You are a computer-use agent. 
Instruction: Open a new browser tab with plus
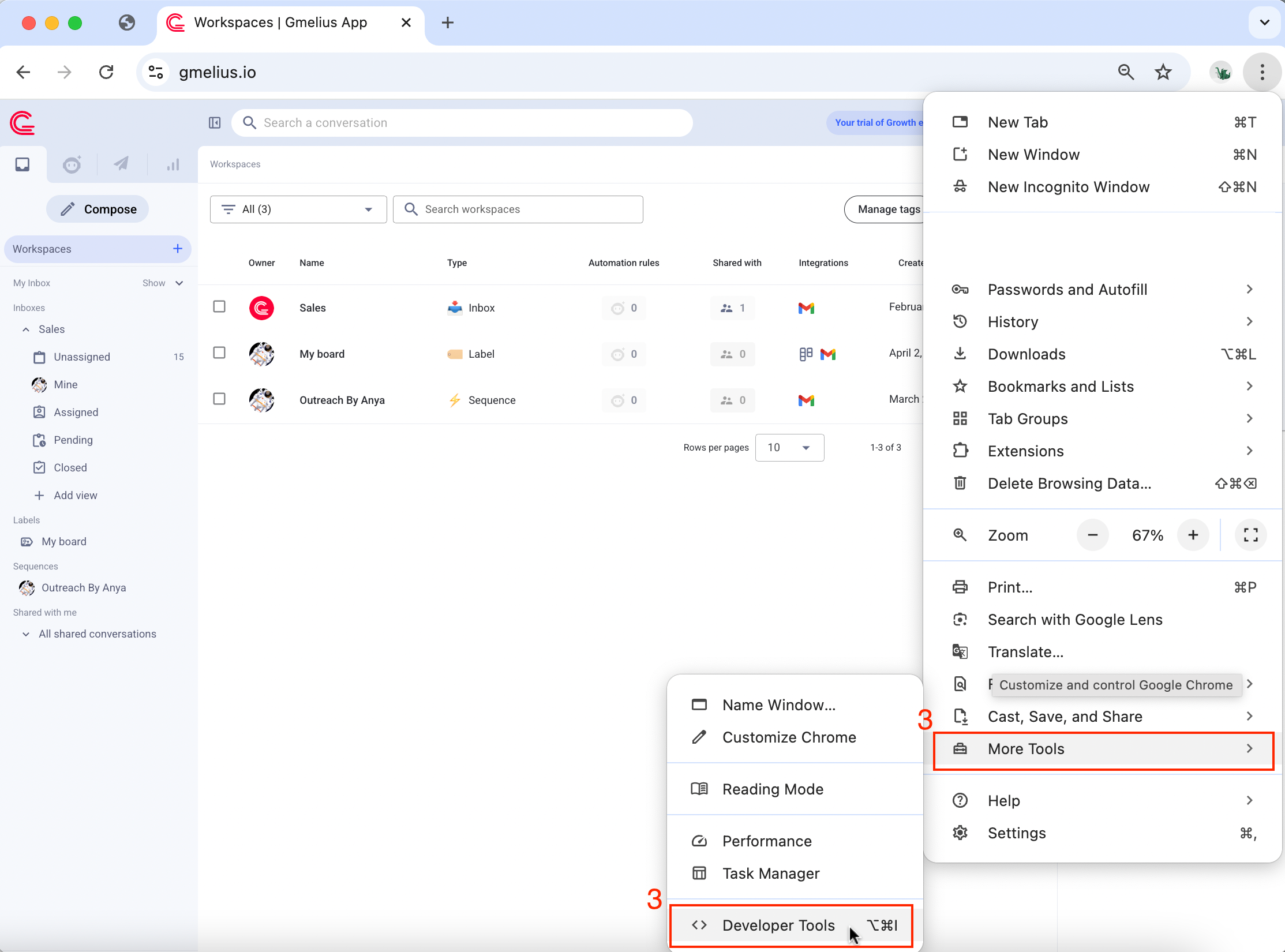(448, 23)
